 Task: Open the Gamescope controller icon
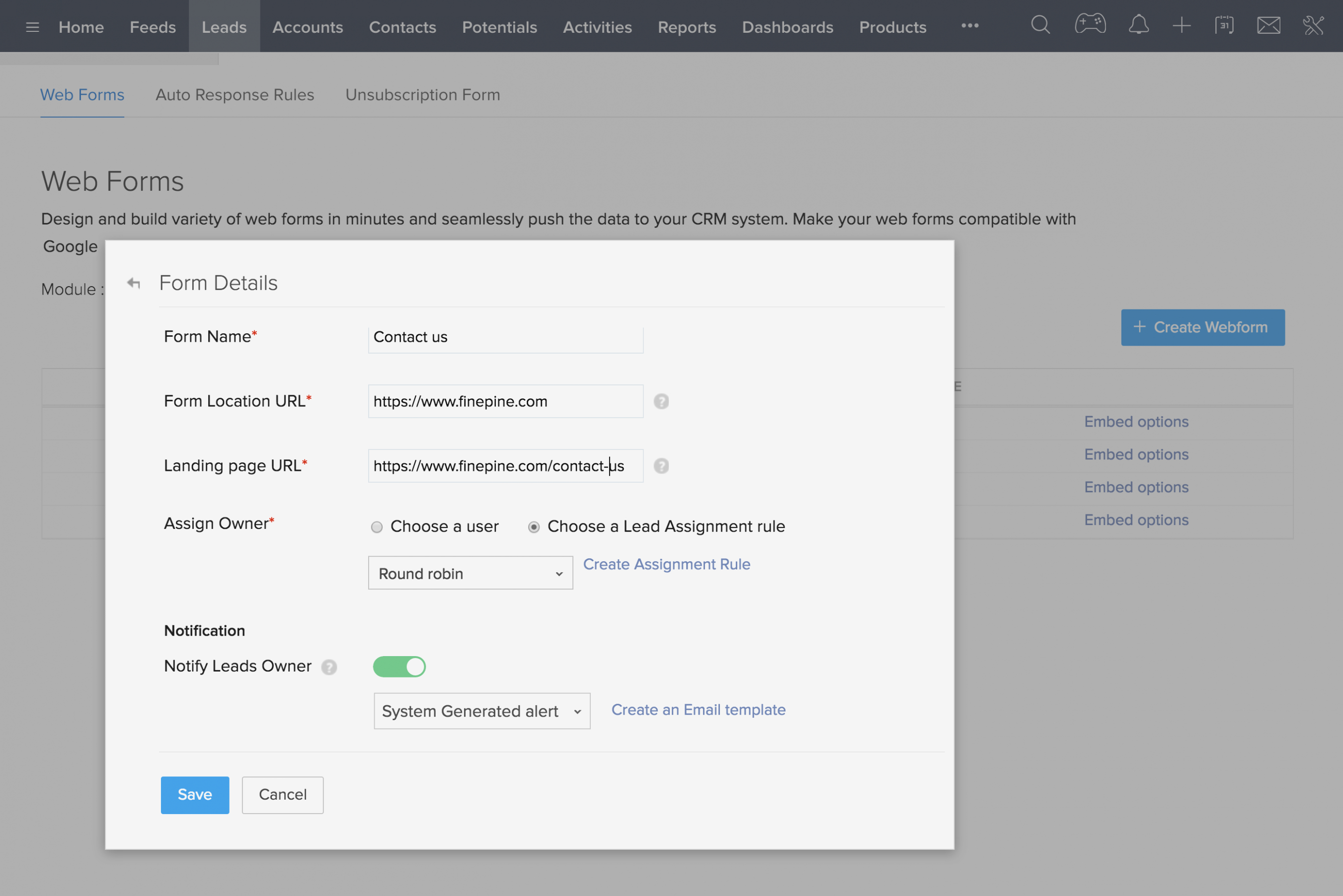point(1089,25)
